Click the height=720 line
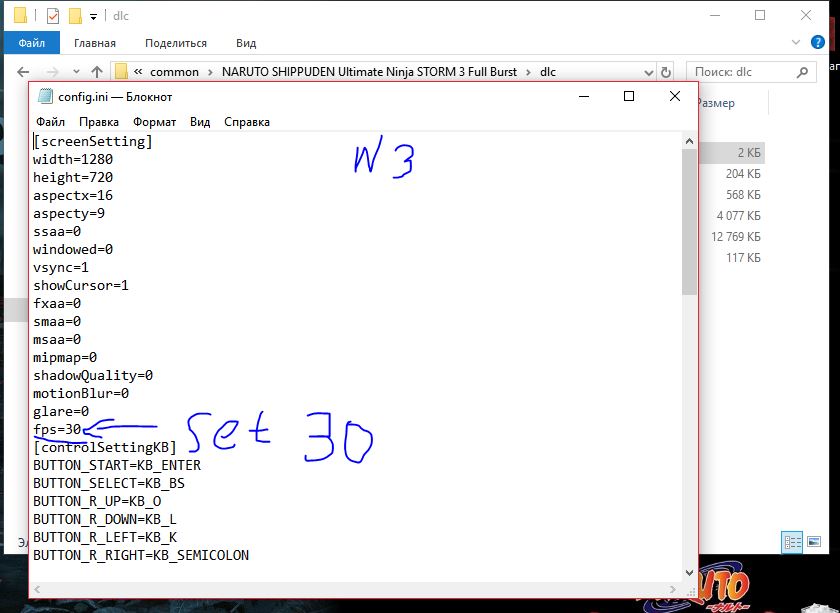Screen dimensions: 840x613 pyautogui.click(x=73, y=177)
